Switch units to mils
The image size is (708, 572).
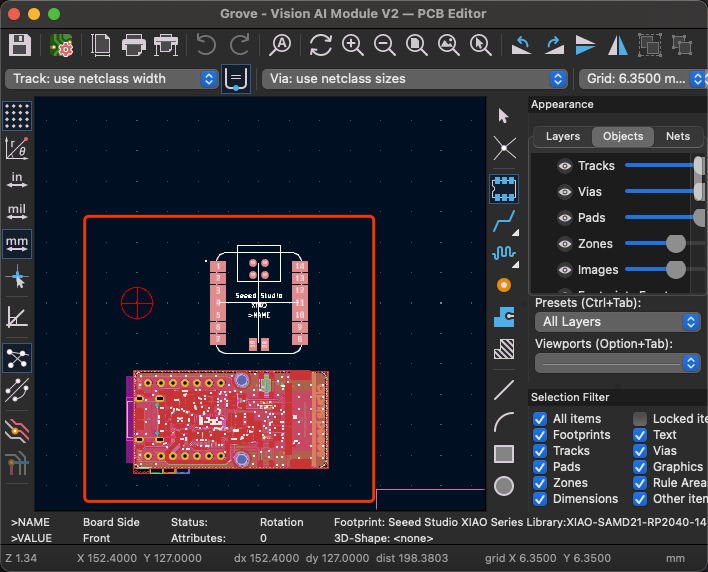pos(17,211)
